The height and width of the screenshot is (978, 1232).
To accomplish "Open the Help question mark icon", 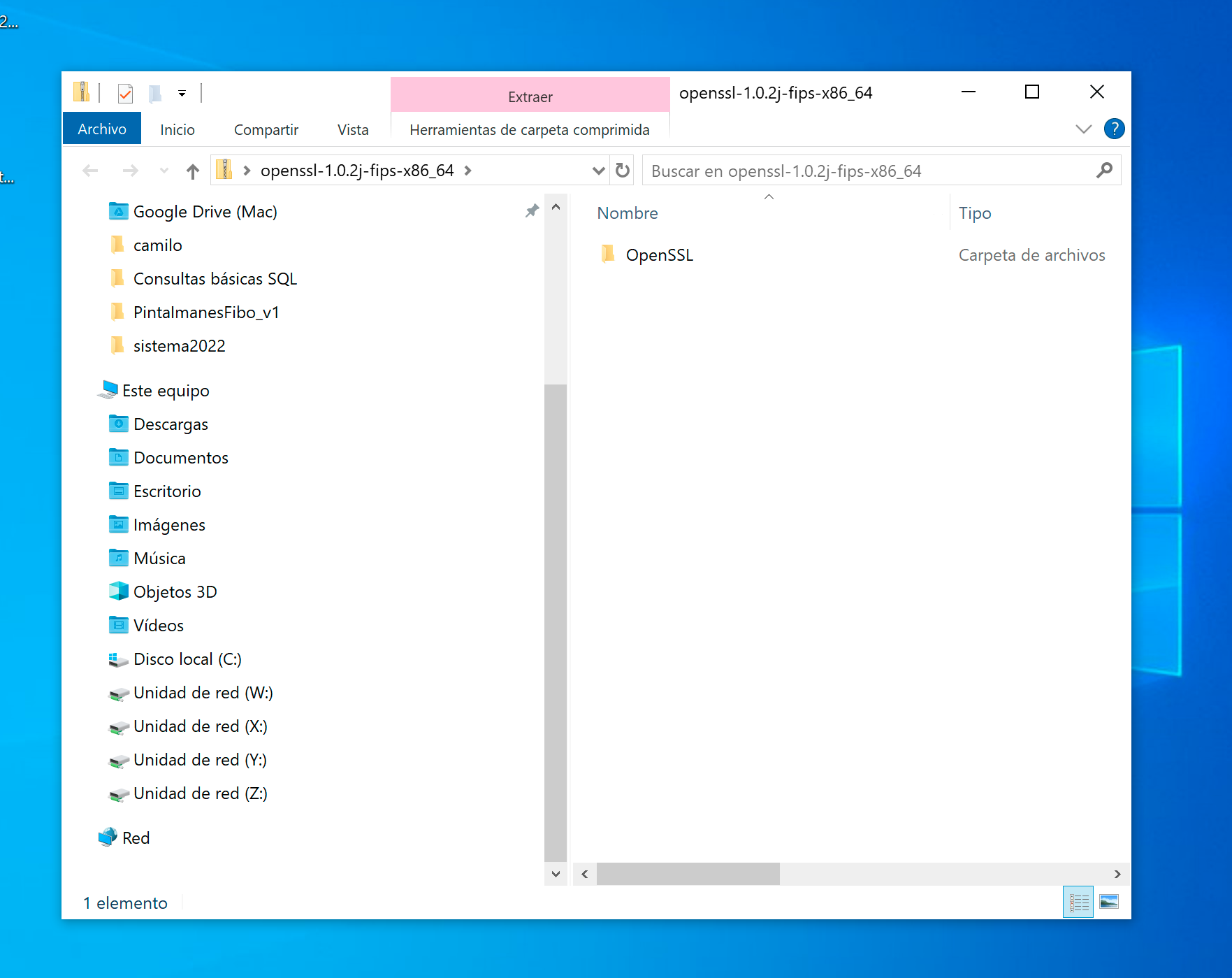I will coord(1114,129).
